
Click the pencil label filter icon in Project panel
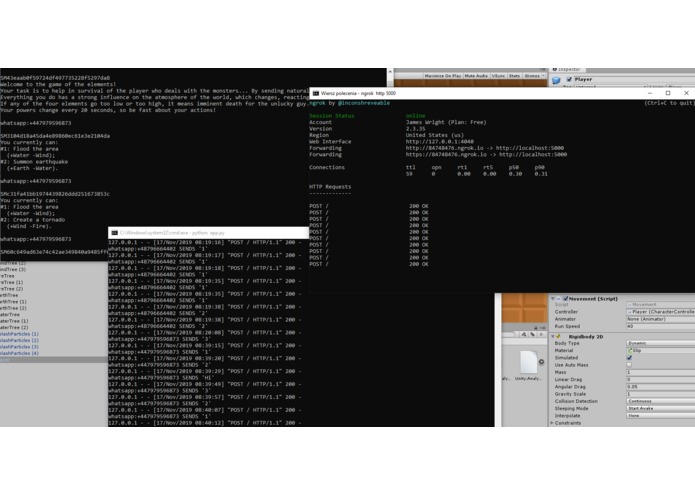pos(532,335)
